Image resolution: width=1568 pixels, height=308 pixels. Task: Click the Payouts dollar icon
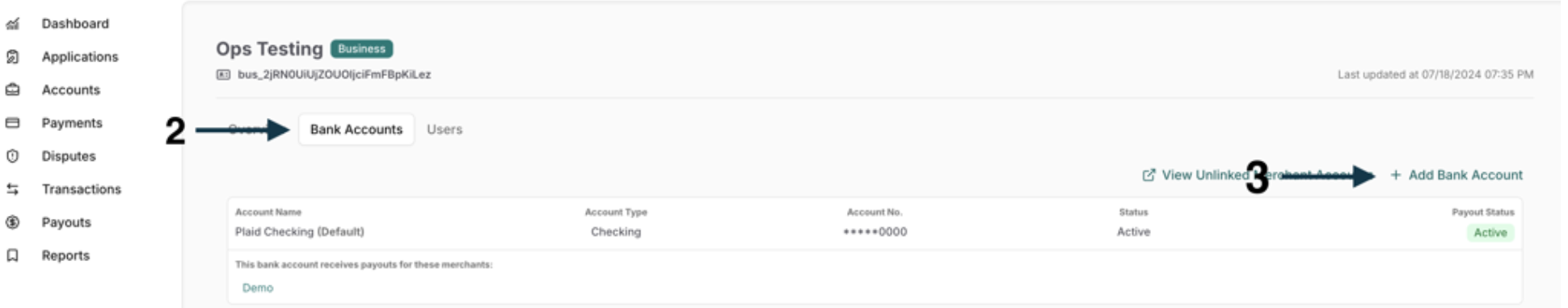12,222
